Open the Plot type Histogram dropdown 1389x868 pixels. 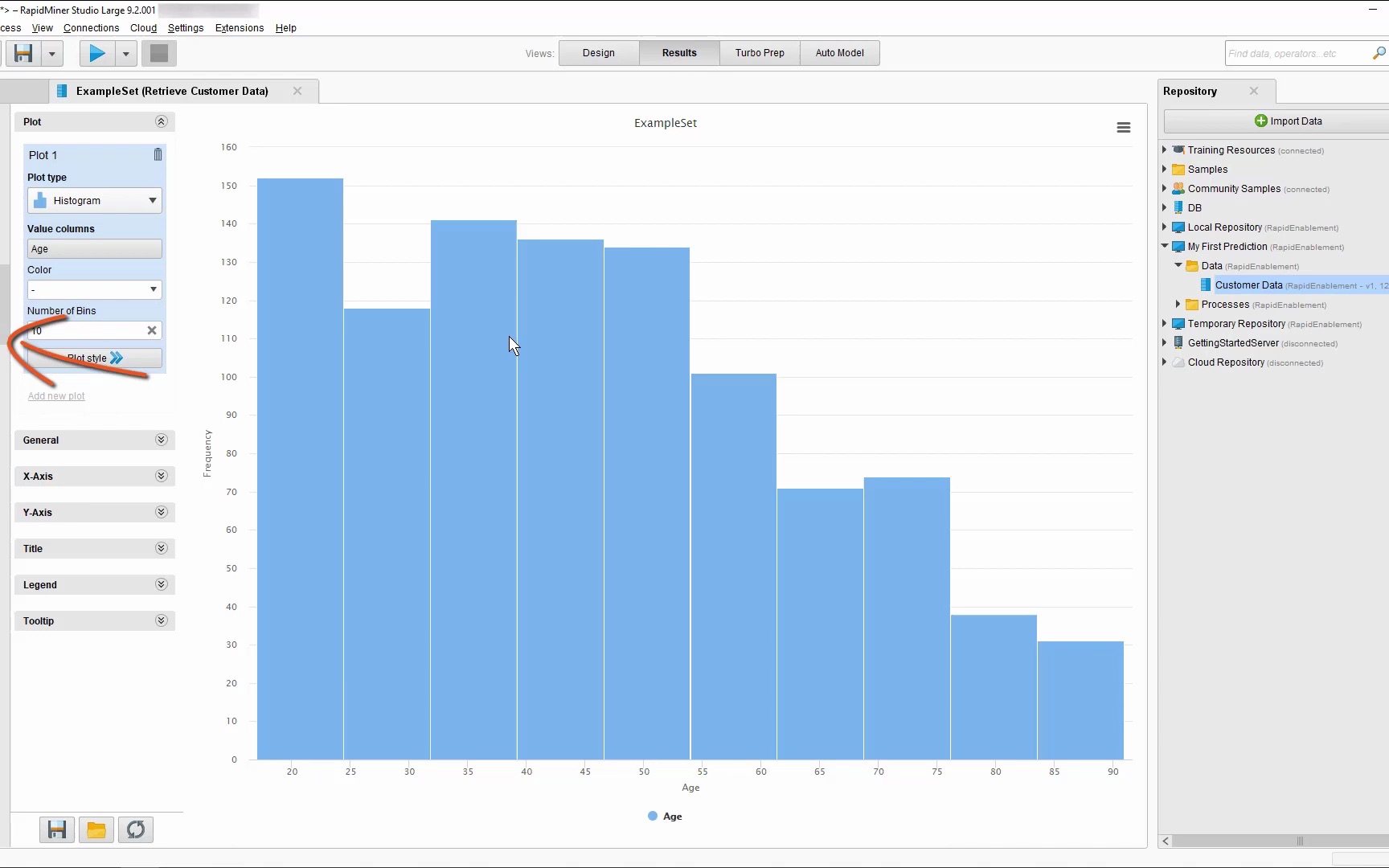[95, 201]
